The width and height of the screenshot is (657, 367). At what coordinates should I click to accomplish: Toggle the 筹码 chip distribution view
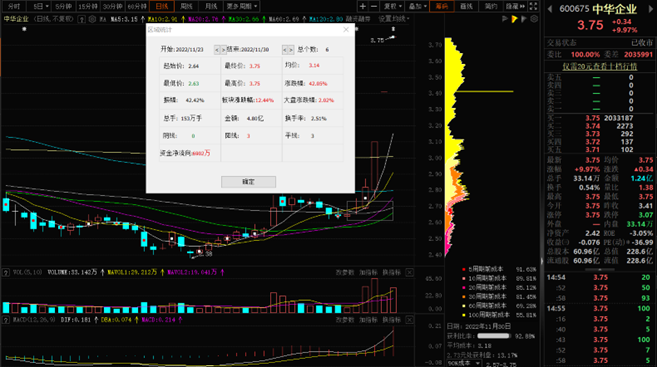coord(442,6)
